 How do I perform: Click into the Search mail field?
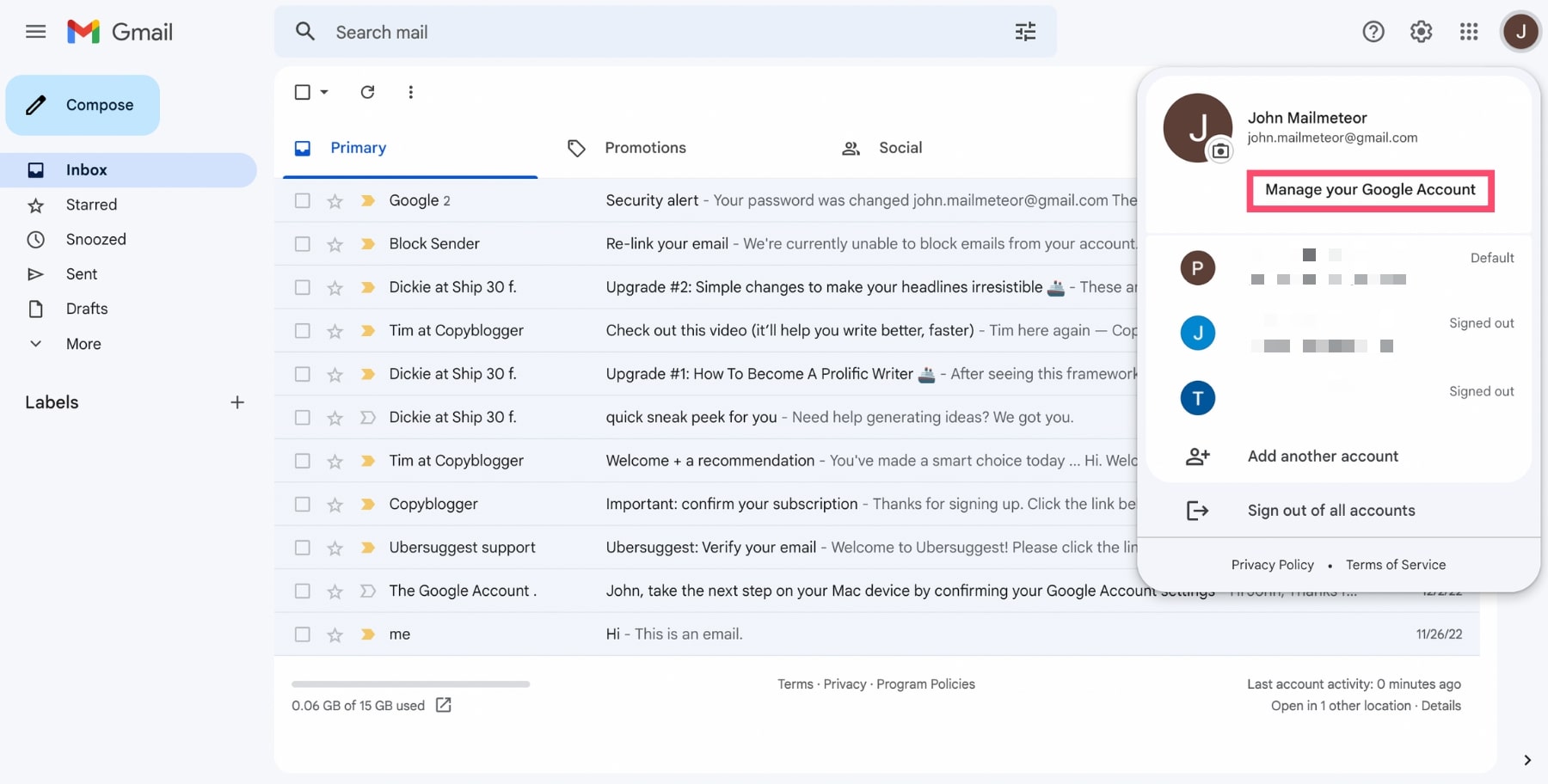click(x=666, y=32)
